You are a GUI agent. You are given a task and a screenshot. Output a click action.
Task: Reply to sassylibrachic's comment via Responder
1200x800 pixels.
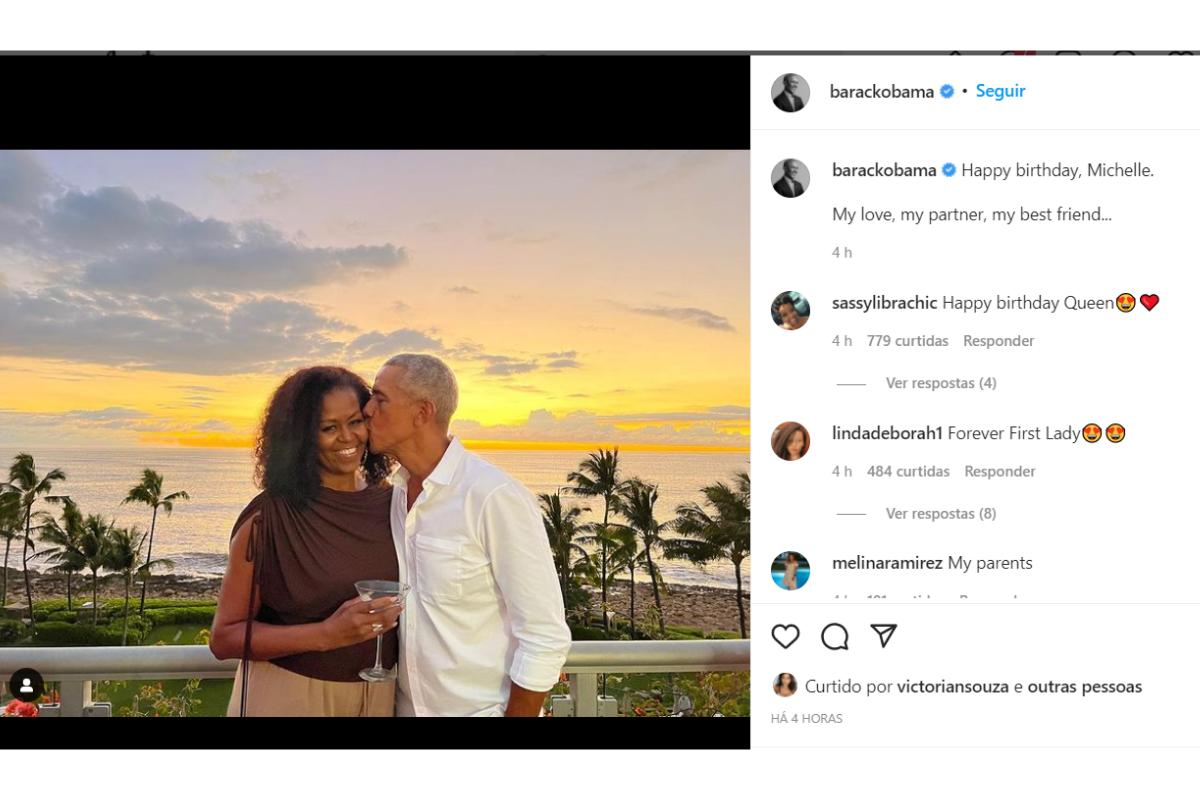point(998,341)
